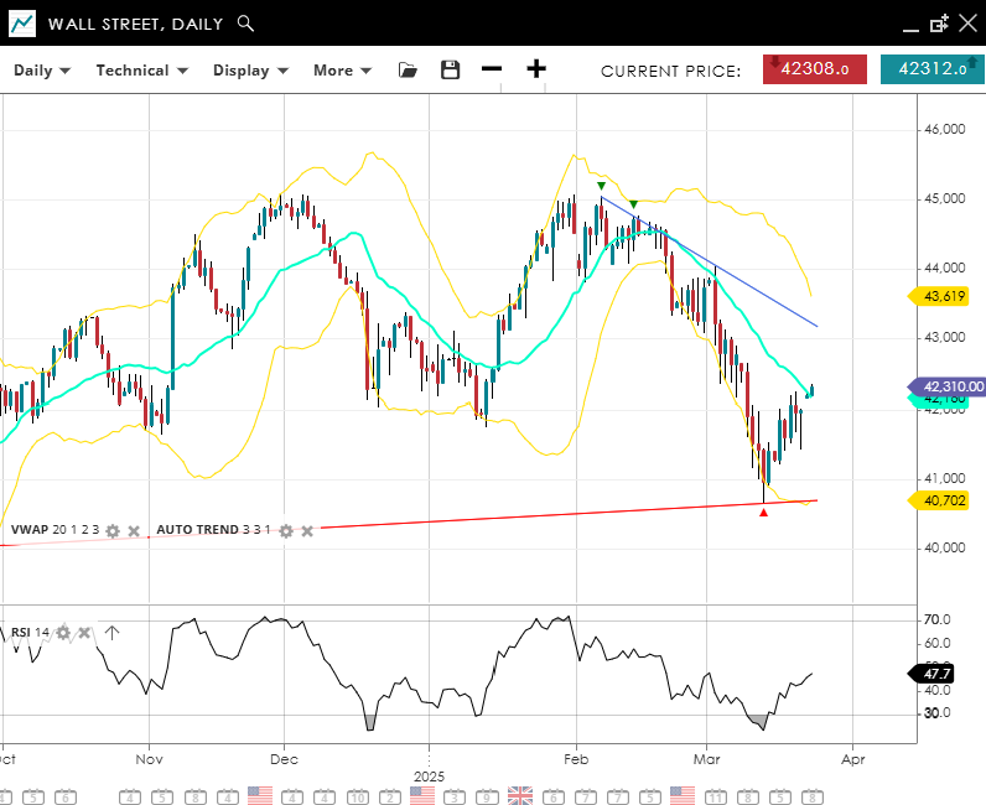Remove the RSI indicator
Screen dimensions: 986x805
[x=84, y=632]
